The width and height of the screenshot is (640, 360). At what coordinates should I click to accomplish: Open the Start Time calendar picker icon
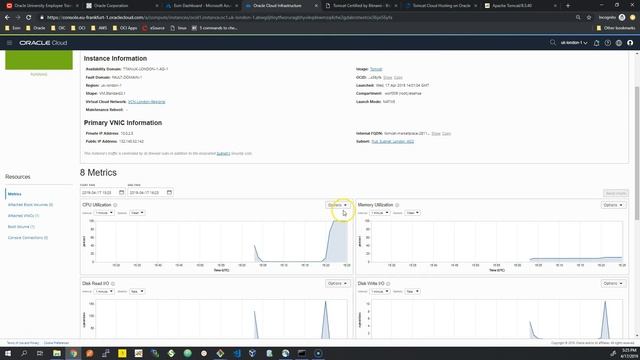tap(121, 192)
